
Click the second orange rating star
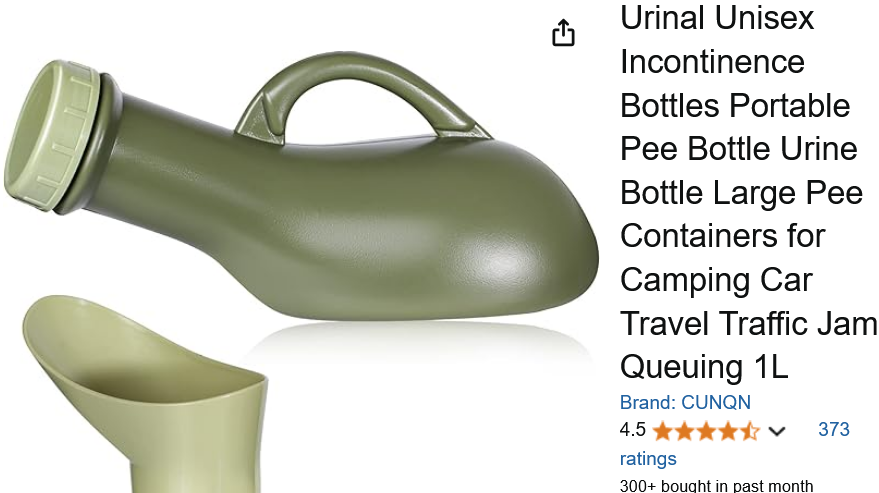[684, 431]
